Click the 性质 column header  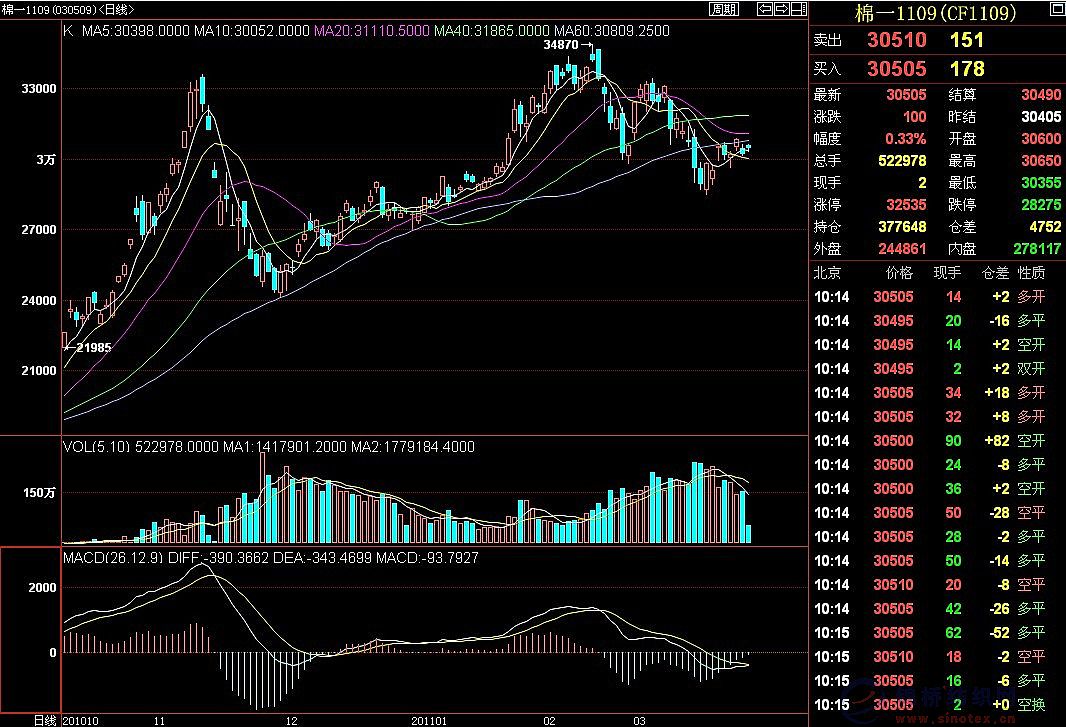tap(1031, 272)
